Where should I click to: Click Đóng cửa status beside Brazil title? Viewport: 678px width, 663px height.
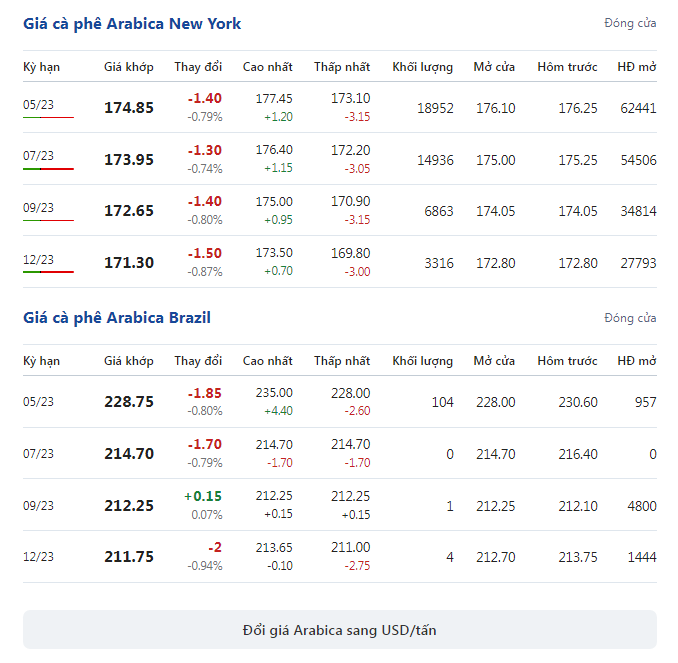point(630,318)
